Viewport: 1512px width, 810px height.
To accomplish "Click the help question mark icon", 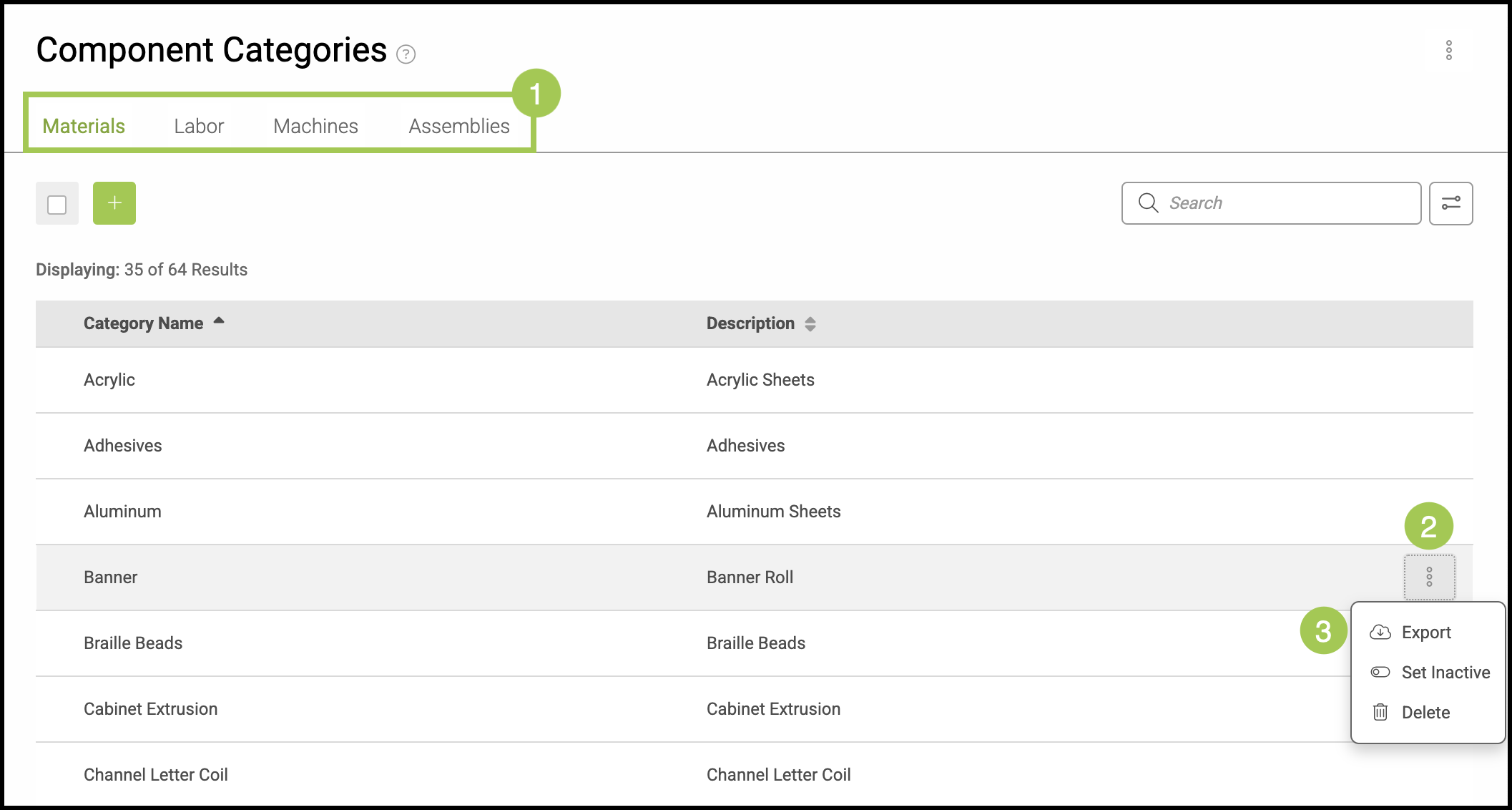I will coord(406,54).
